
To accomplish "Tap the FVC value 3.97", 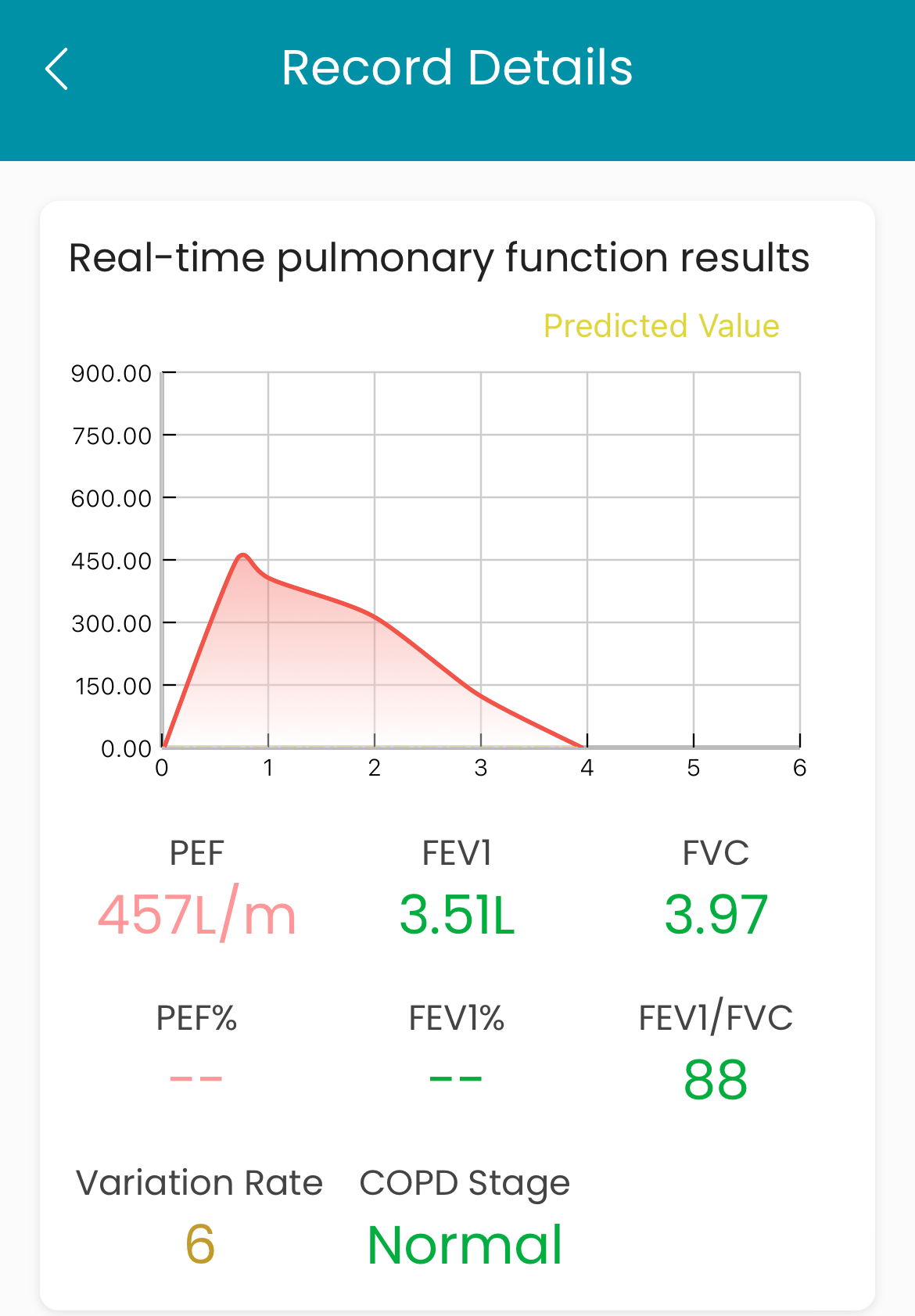I will (x=716, y=915).
